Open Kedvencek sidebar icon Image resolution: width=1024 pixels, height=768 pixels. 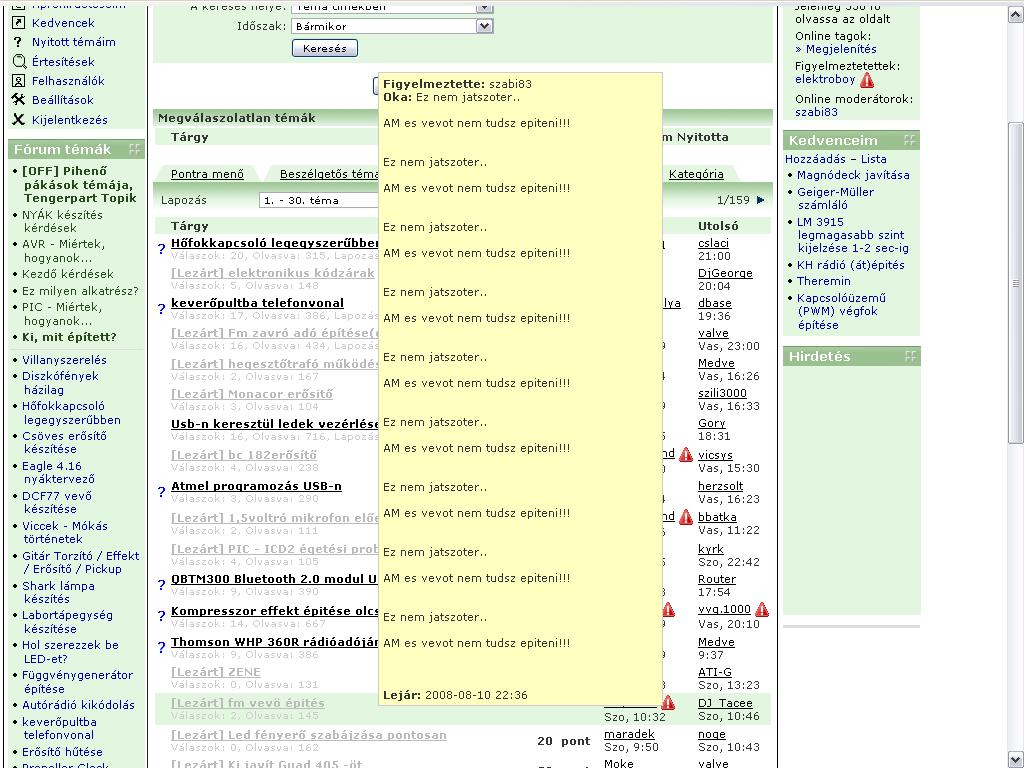coord(19,23)
